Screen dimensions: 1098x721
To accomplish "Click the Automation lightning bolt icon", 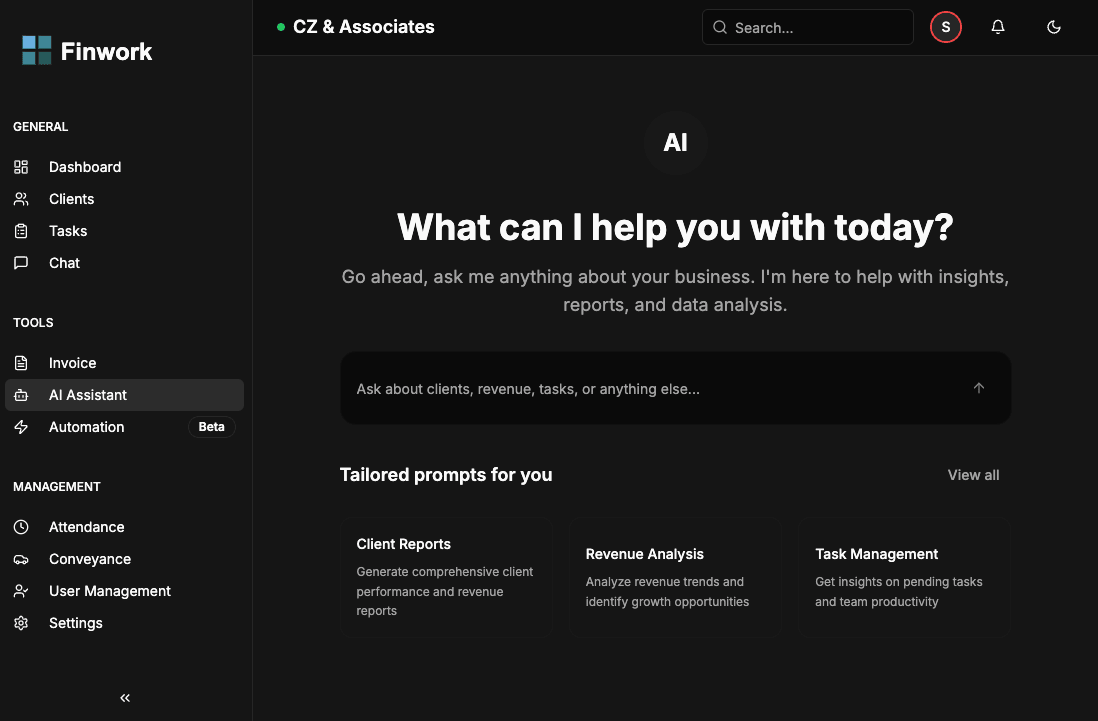I will click(21, 427).
